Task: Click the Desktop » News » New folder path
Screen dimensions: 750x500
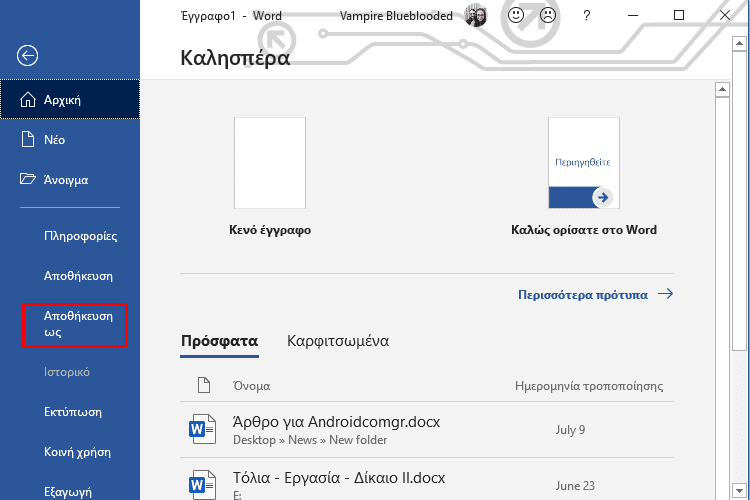Action: coord(310,440)
